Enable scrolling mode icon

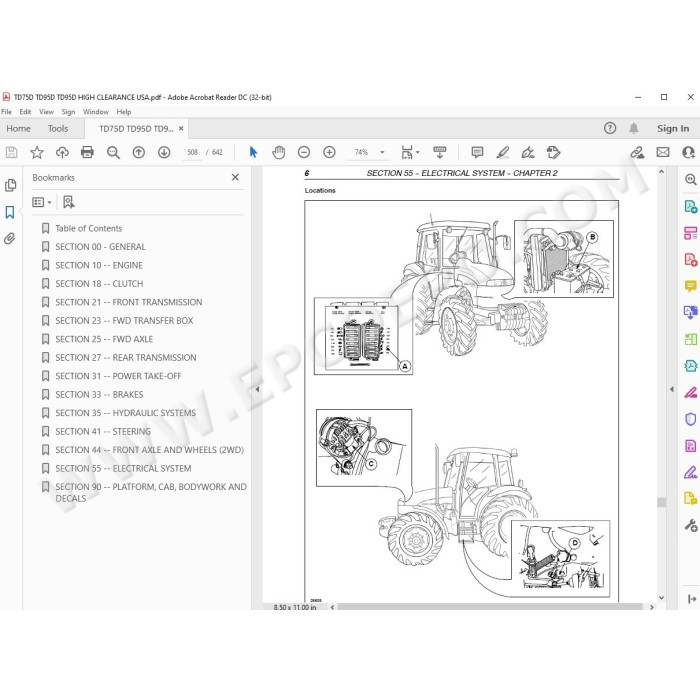[440, 153]
